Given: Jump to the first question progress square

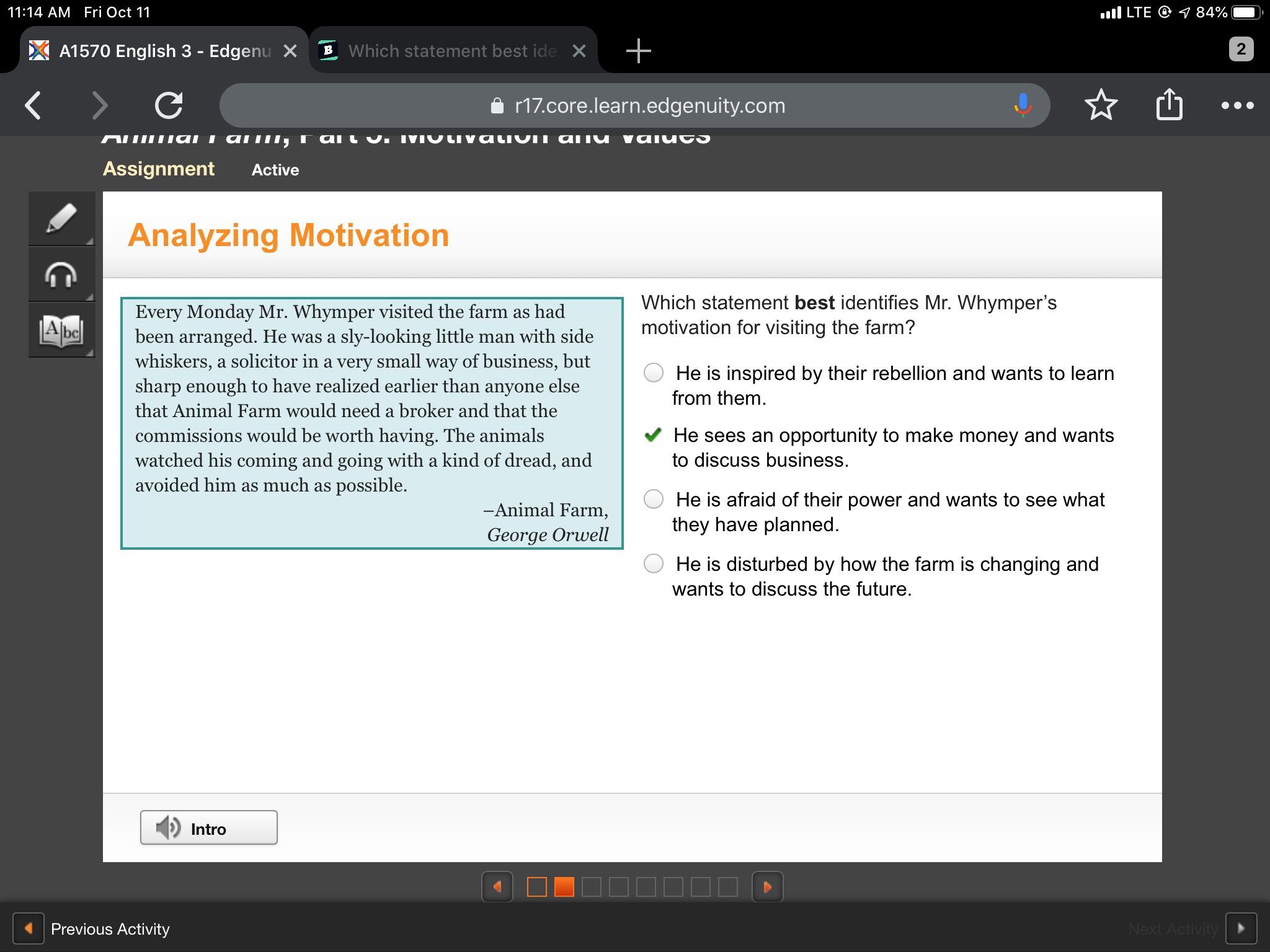Looking at the screenshot, I should click(x=536, y=887).
